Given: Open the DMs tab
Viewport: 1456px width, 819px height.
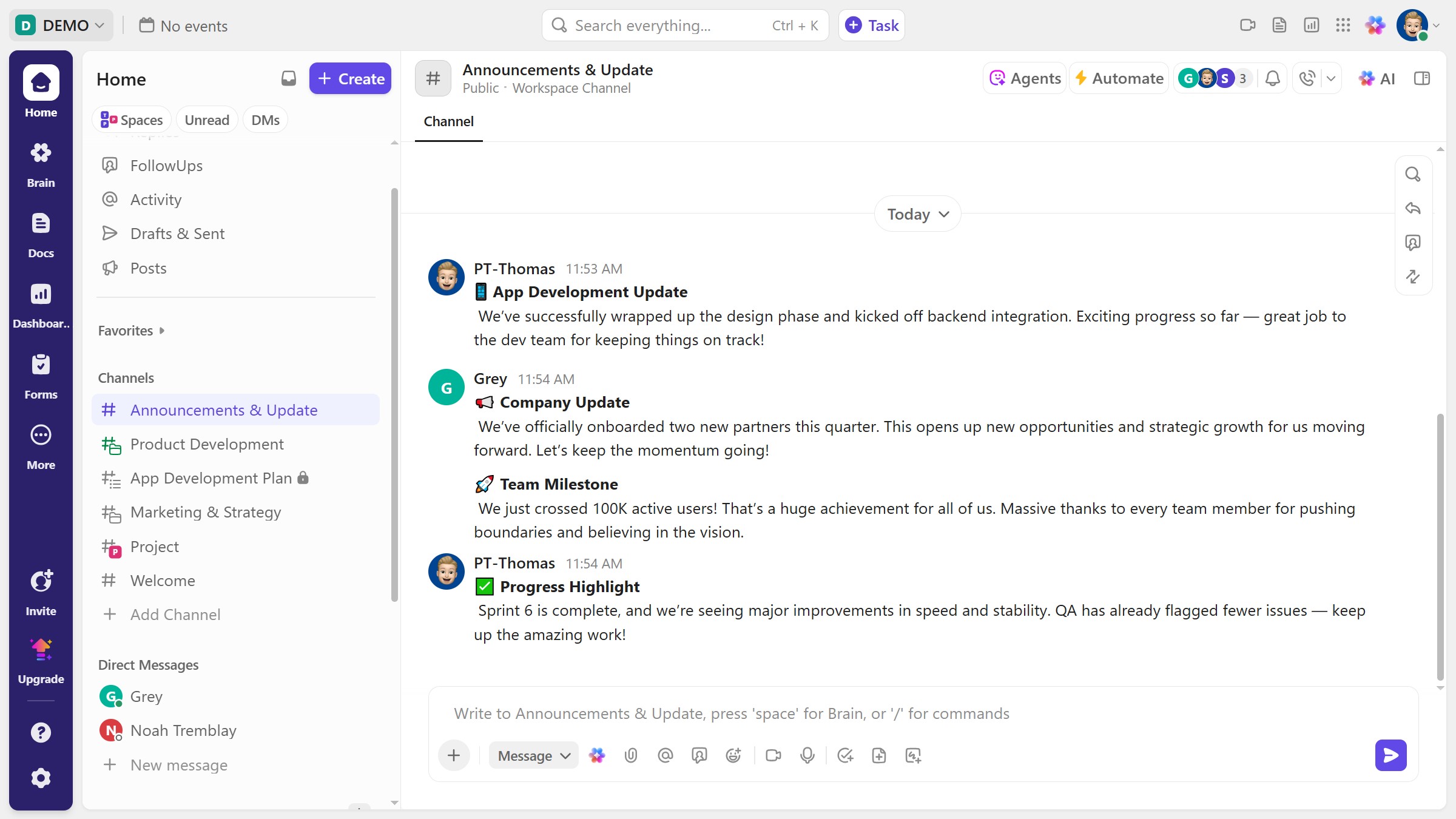Looking at the screenshot, I should click(x=265, y=120).
